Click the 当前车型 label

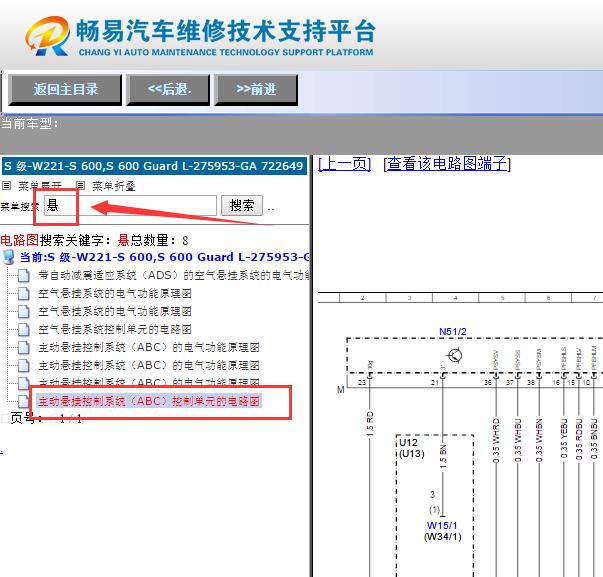point(29,123)
